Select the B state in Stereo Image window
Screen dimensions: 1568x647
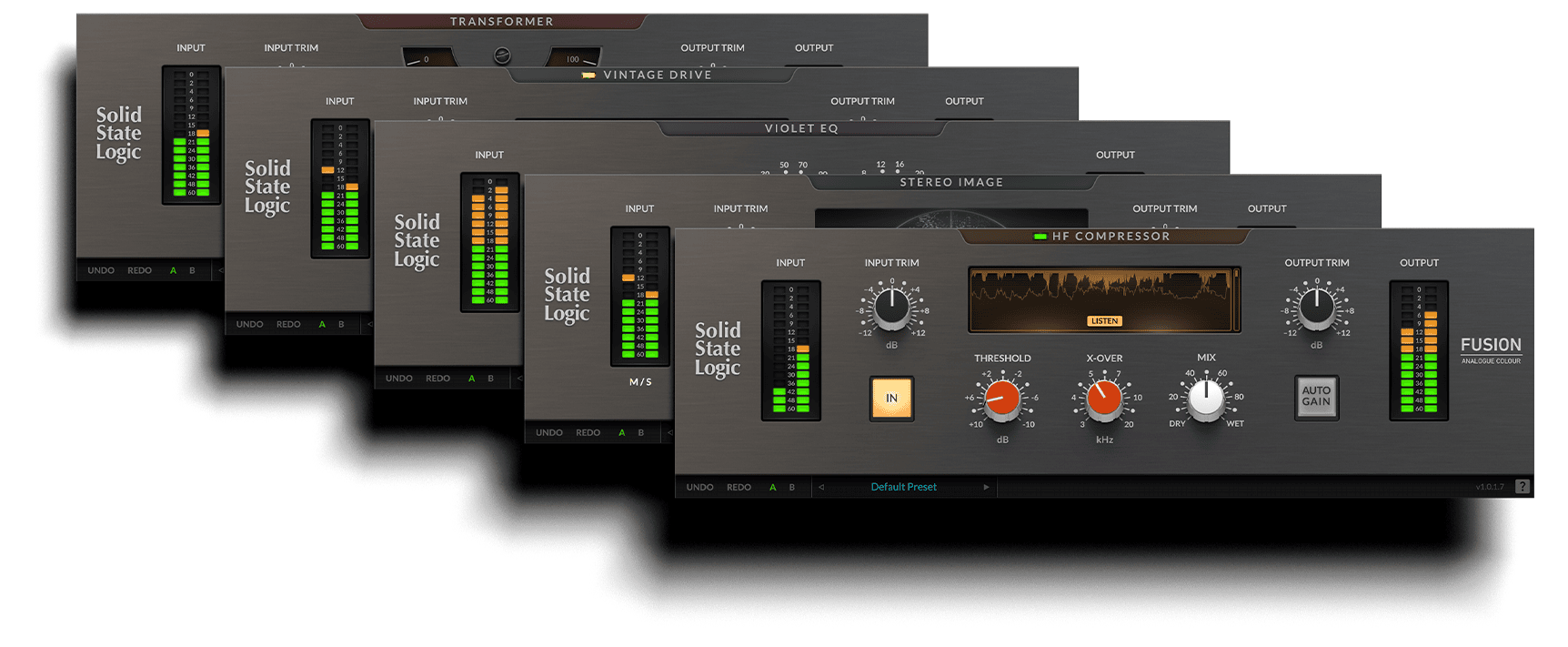pos(641,432)
